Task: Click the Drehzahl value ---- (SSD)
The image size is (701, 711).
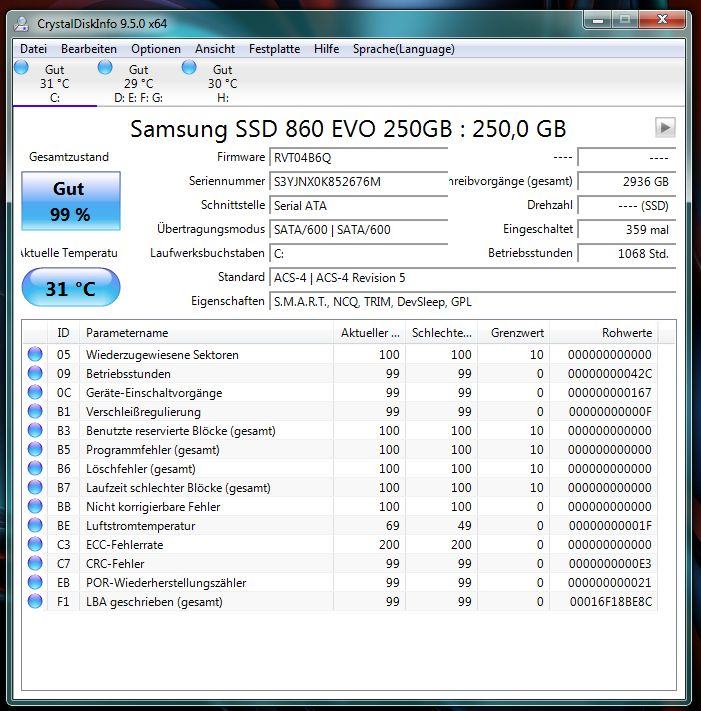Action: pyautogui.click(x=627, y=206)
